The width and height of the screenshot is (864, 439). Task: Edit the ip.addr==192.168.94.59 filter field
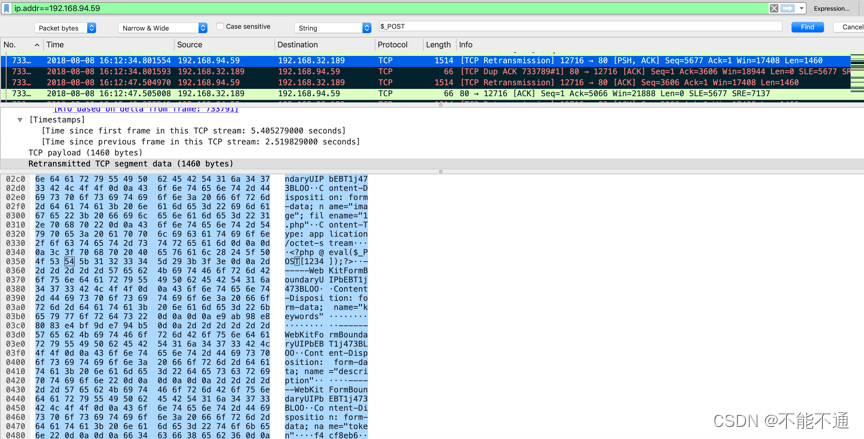click(x=388, y=8)
